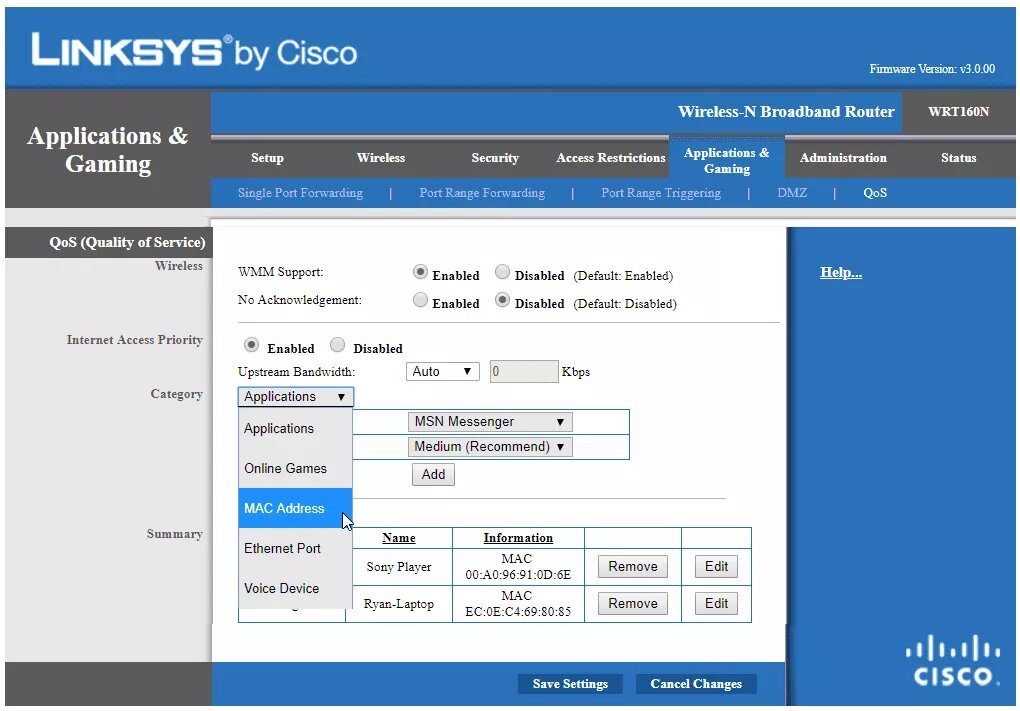Open the Security tab
Screen dimensions: 1020x711
coord(495,158)
